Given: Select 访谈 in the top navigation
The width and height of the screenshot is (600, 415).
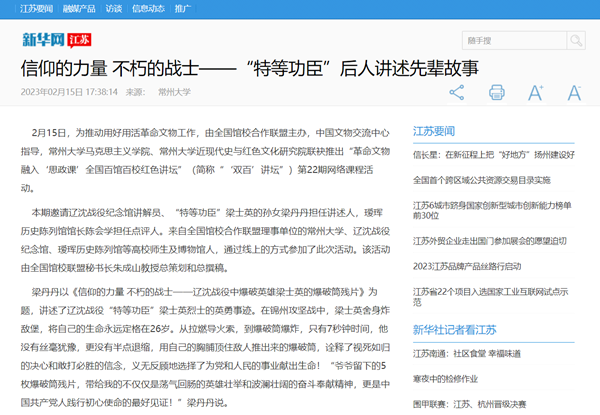Looking at the screenshot, I should (113, 8).
